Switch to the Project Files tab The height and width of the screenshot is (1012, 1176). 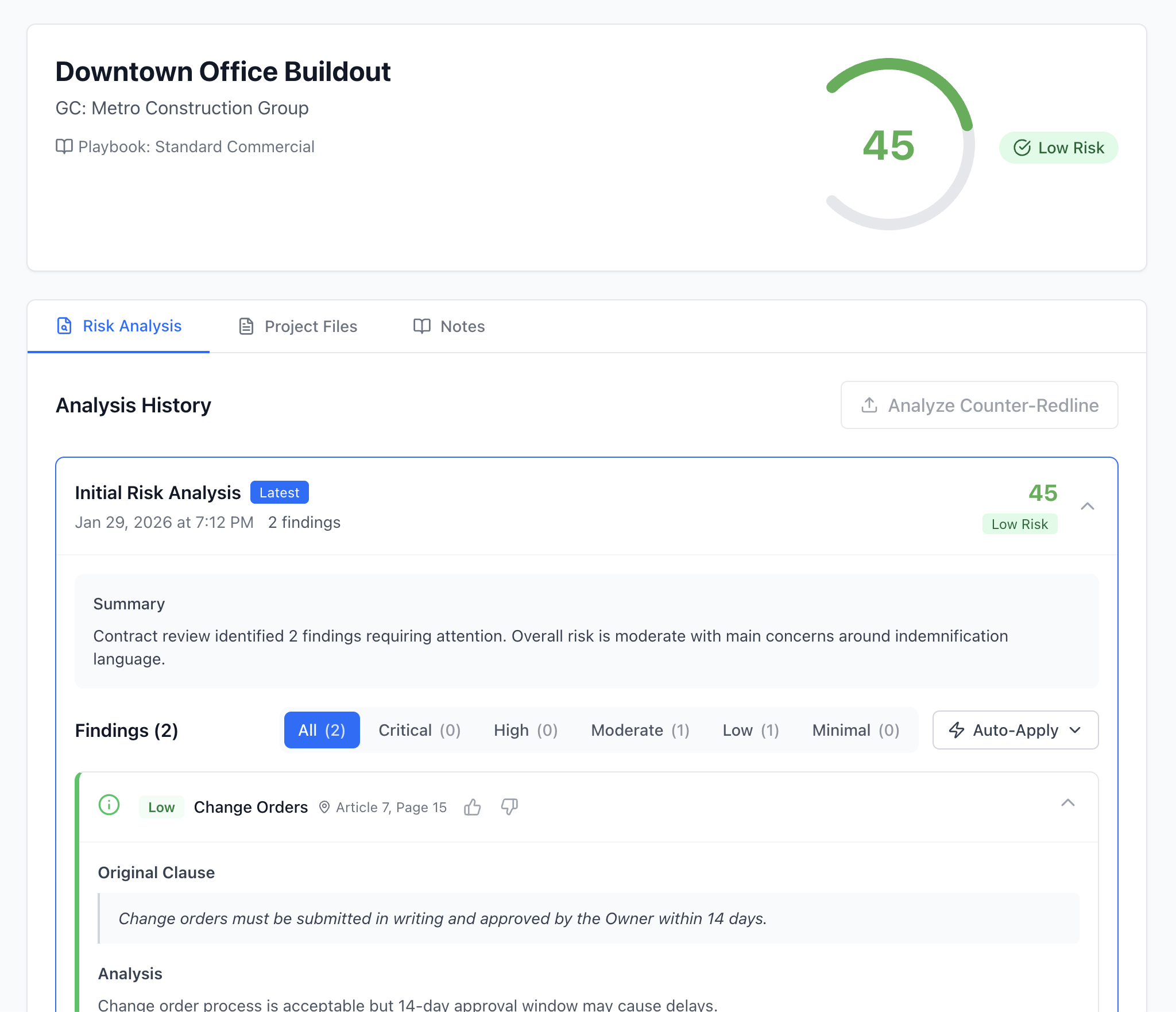tap(298, 326)
